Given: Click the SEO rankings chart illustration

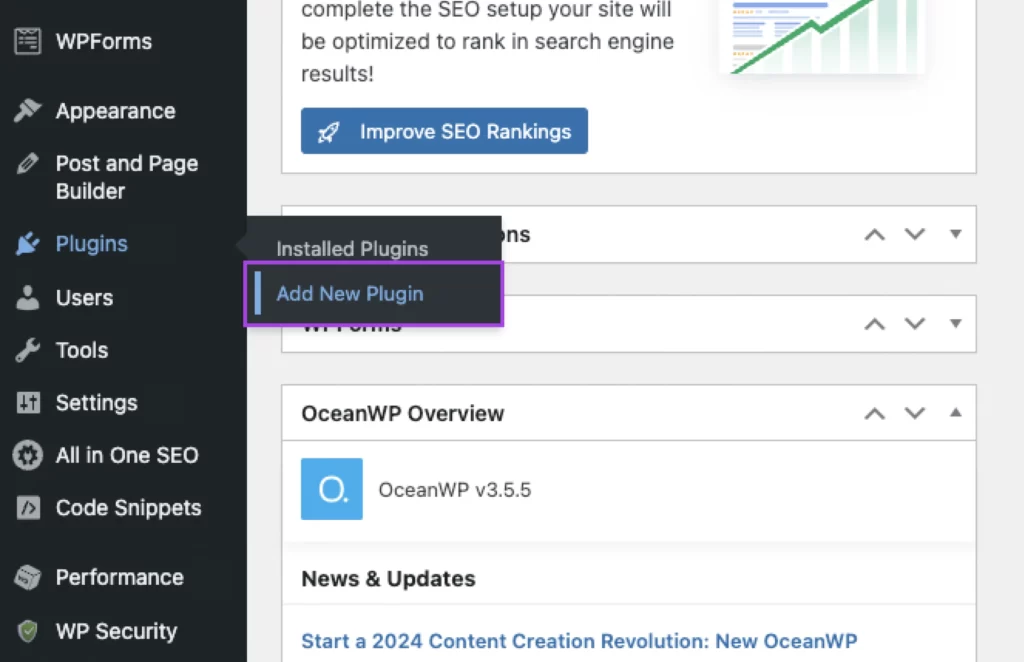Looking at the screenshot, I should (824, 37).
